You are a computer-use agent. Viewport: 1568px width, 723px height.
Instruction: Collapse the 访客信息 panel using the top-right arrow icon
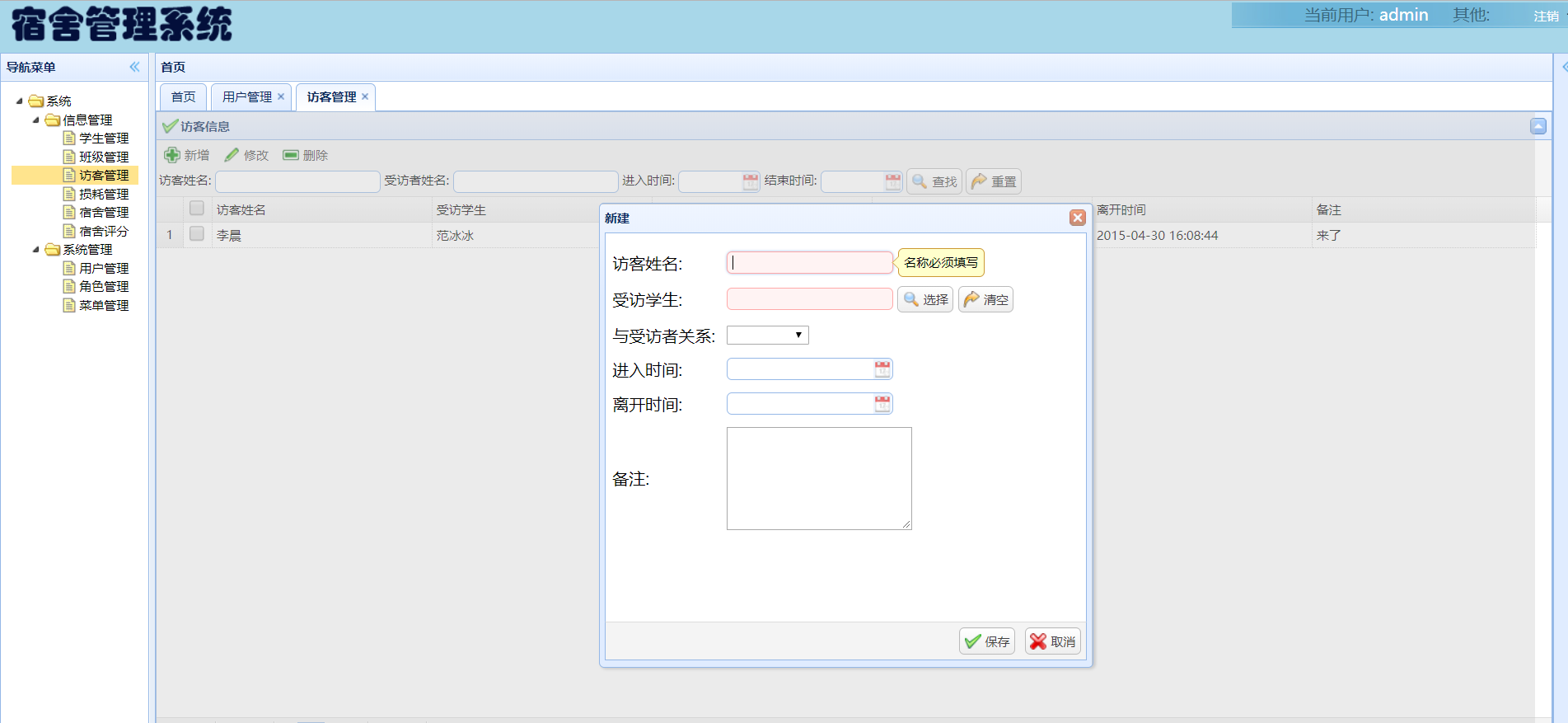1538,126
